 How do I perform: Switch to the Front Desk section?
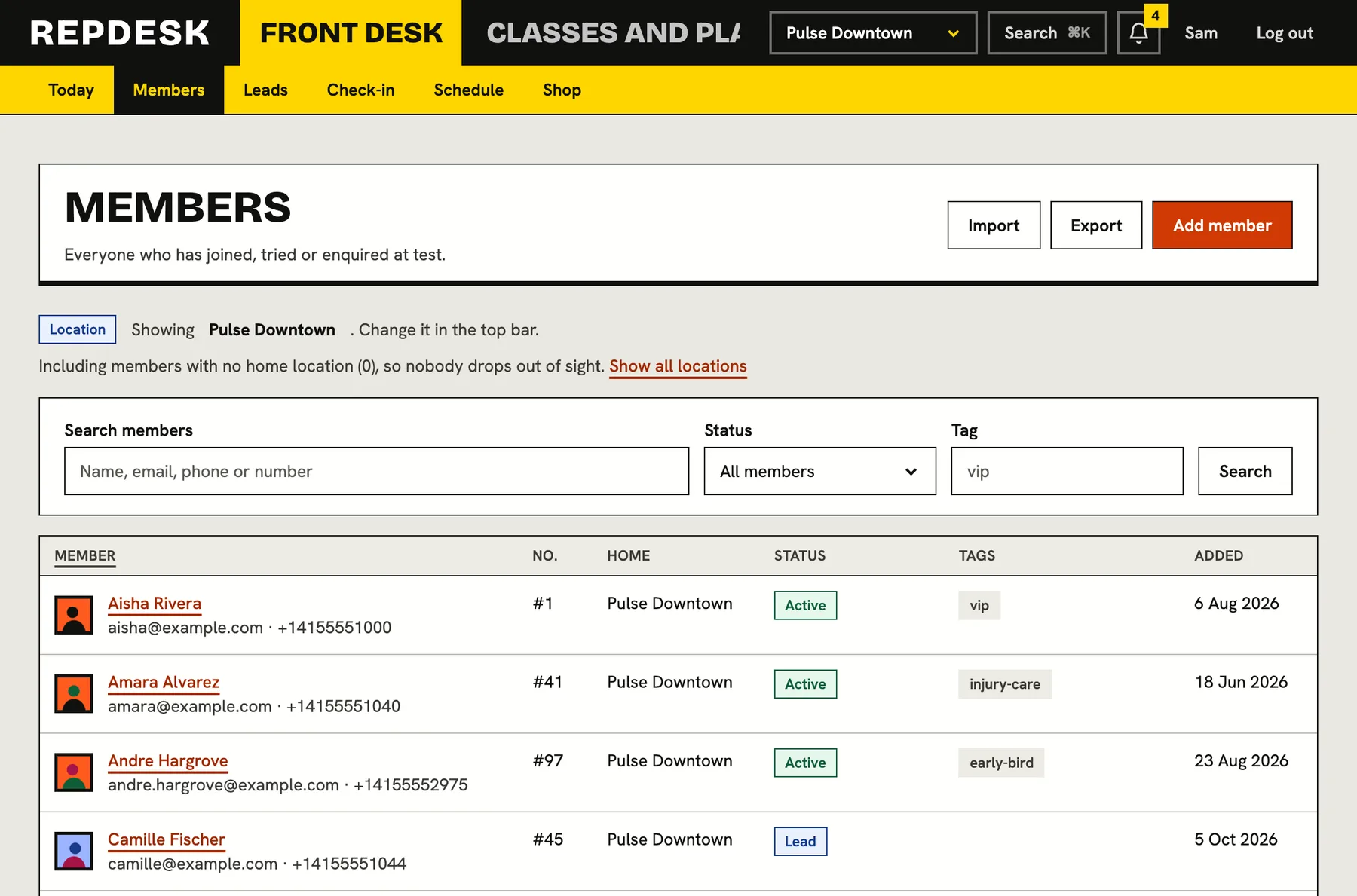pos(351,33)
